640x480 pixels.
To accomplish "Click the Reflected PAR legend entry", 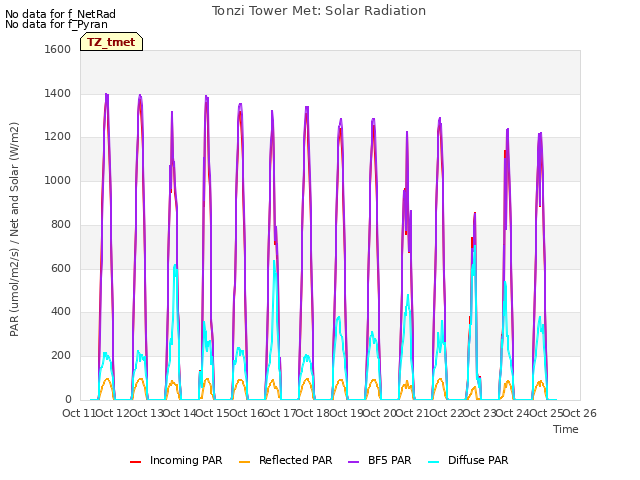I will click(x=285, y=460).
